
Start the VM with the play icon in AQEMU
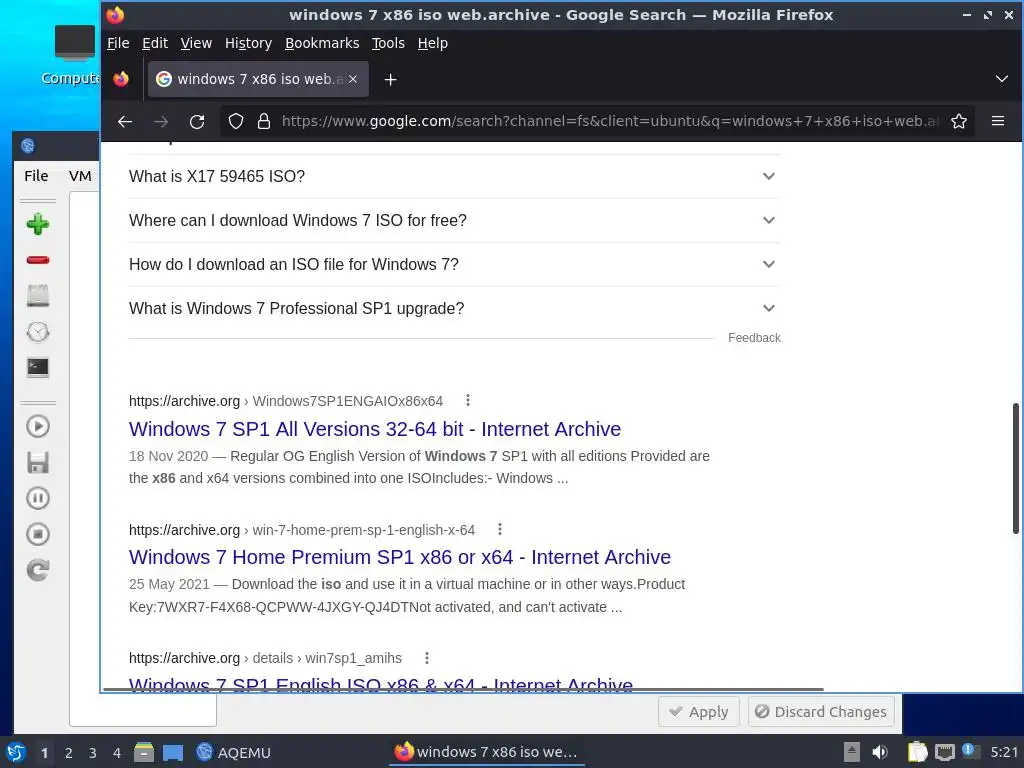pos(38,426)
